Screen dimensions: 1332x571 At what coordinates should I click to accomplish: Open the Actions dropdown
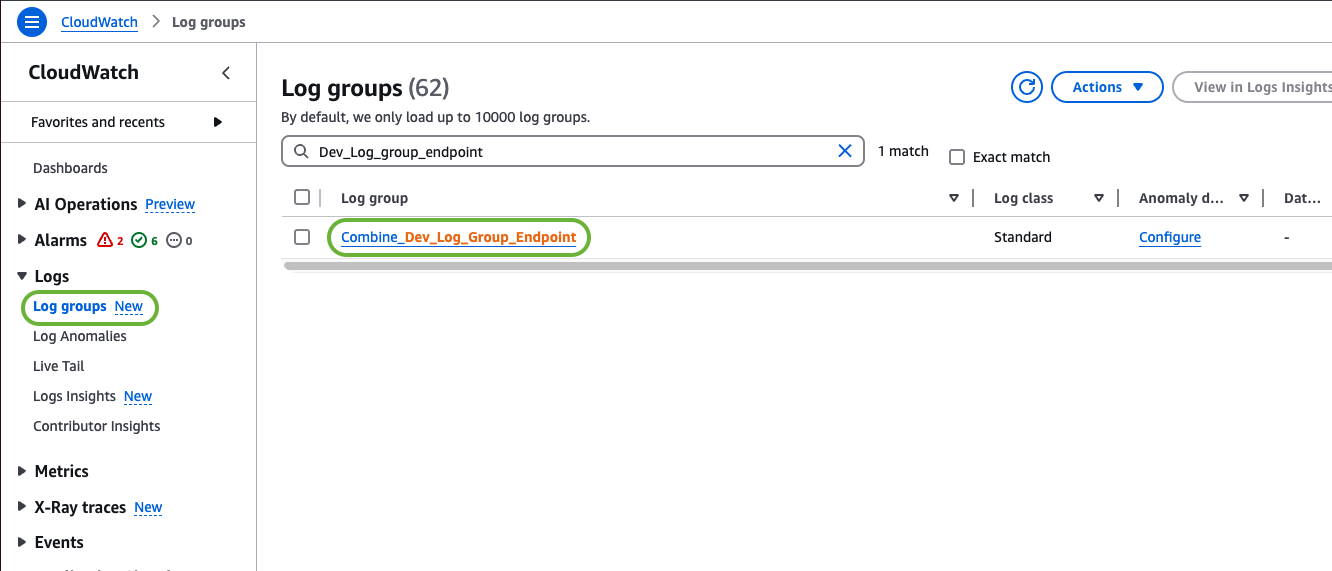point(1107,87)
